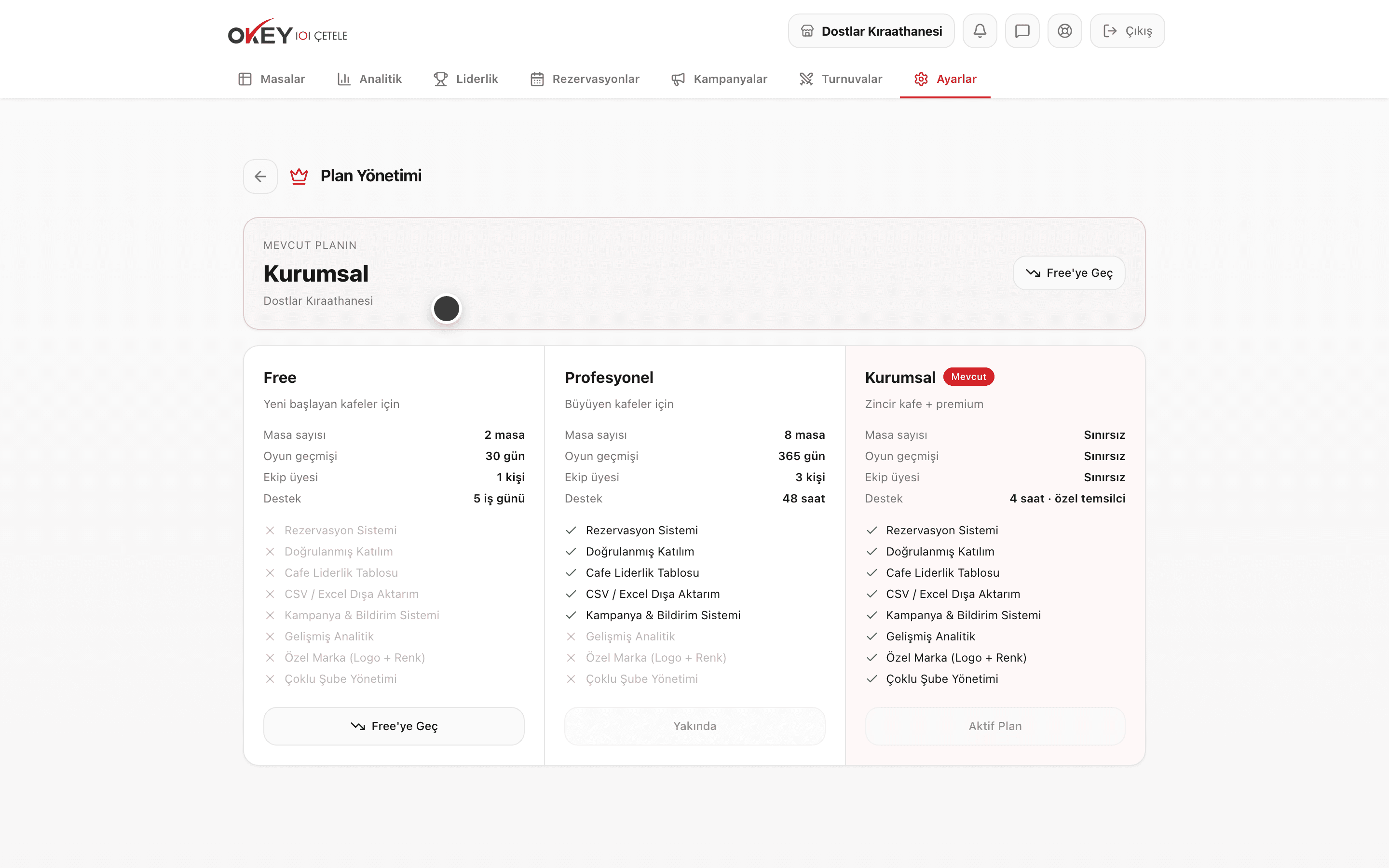Click the '48 saat' support value
Screen dimensions: 1389x868
[x=803, y=499]
